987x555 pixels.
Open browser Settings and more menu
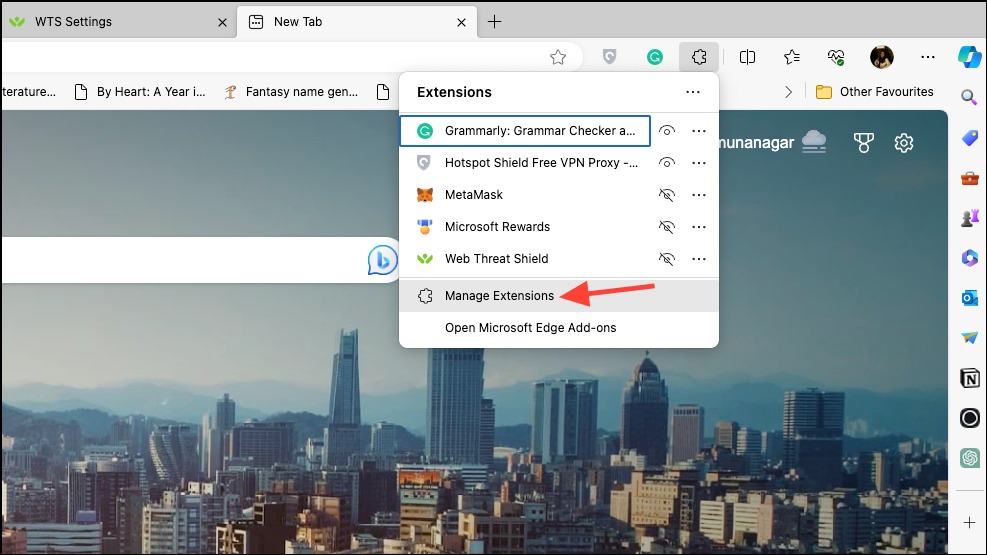pos(927,57)
